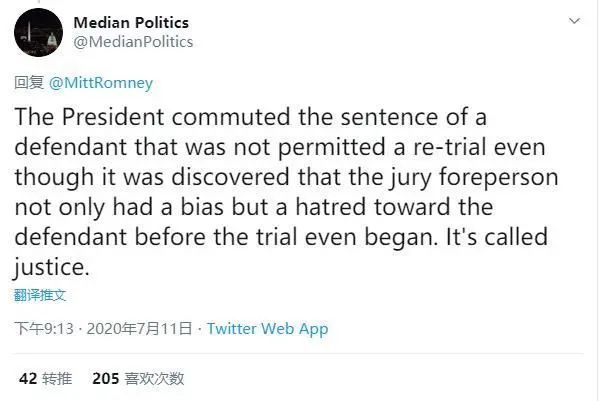The height and width of the screenshot is (401, 601).
Task: Open the Median Politics display name link
Action: pos(131,22)
